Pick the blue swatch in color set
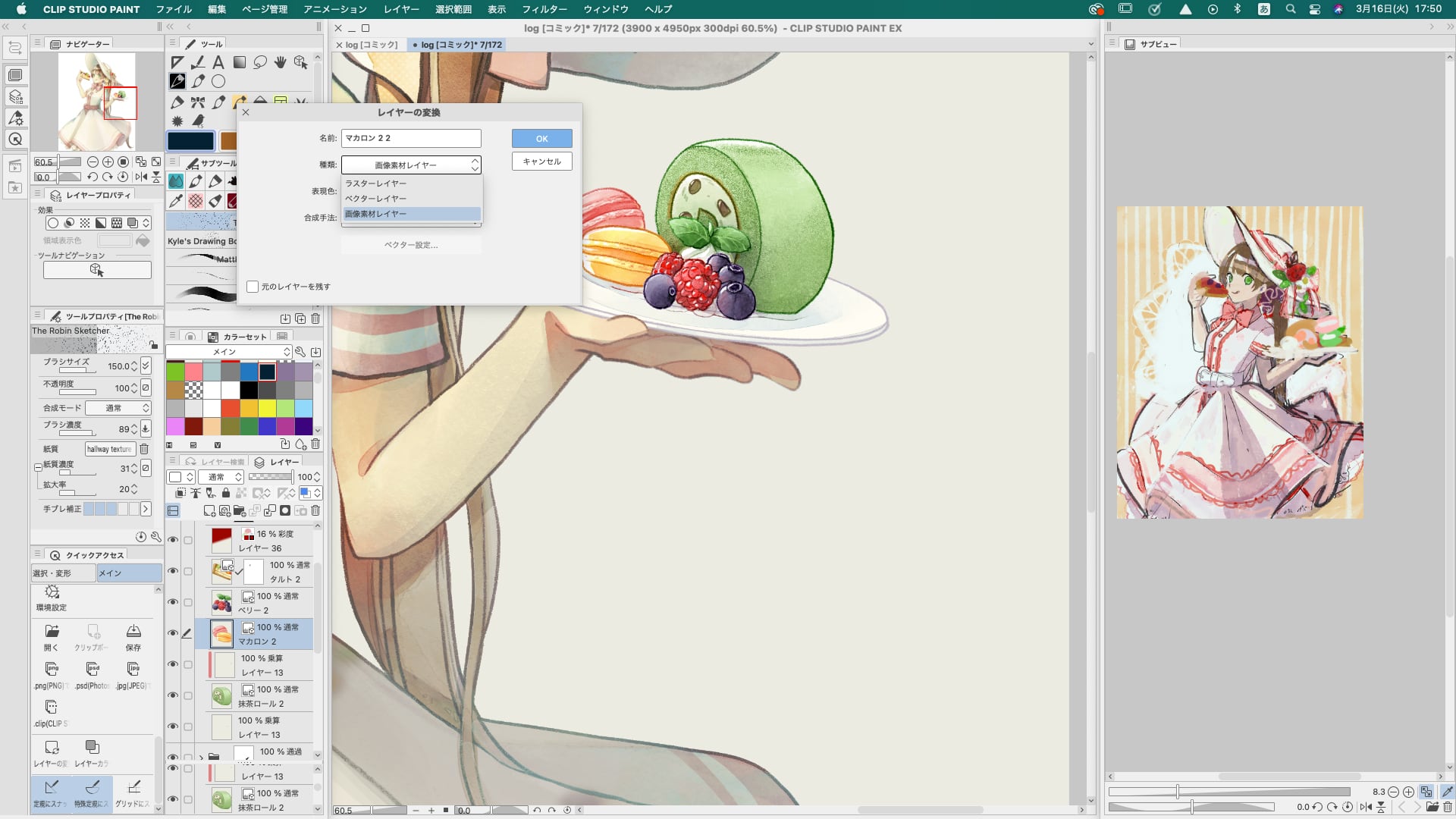The width and height of the screenshot is (1456, 819). tap(249, 372)
